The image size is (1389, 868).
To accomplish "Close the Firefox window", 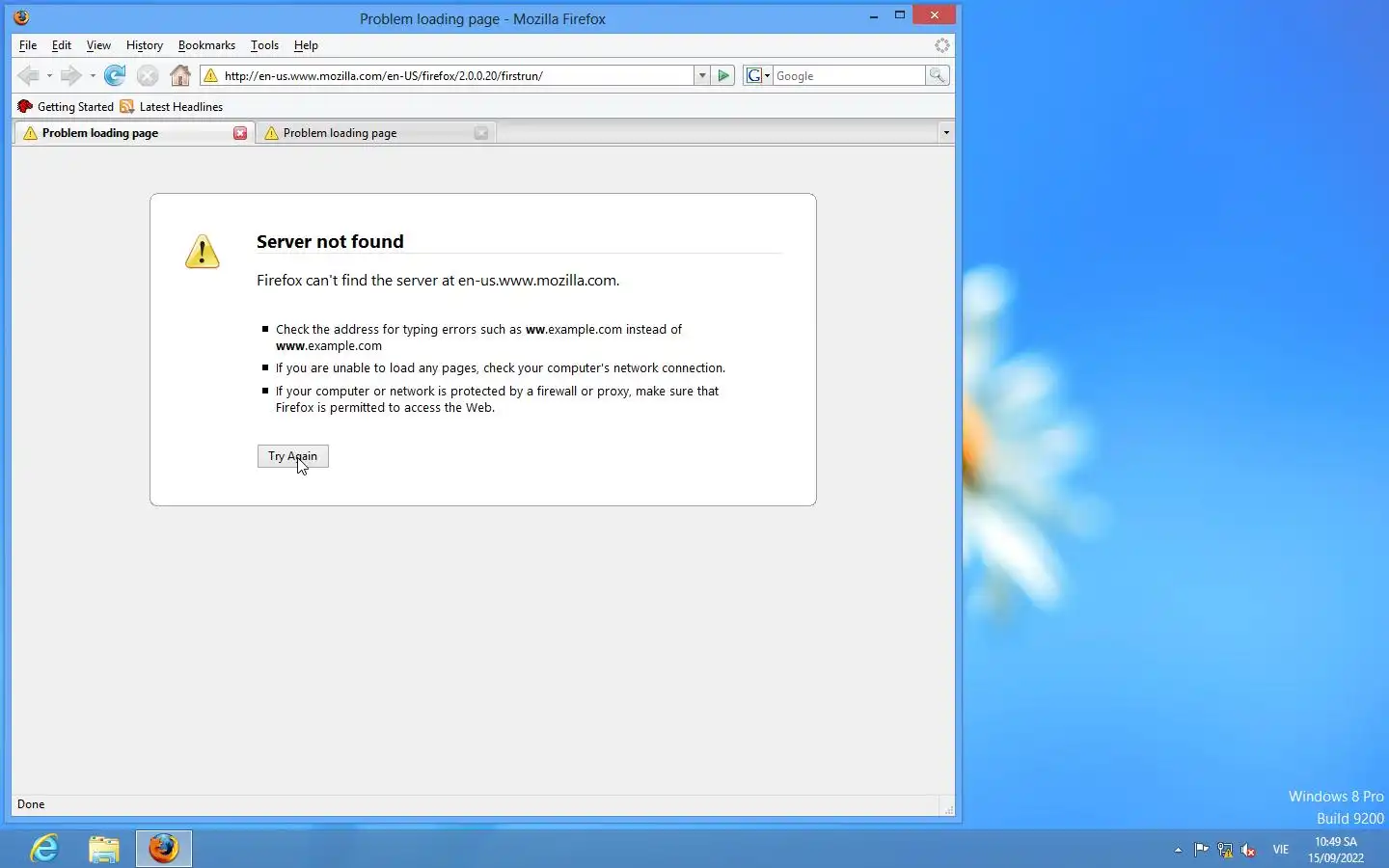I will [x=935, y=15].
